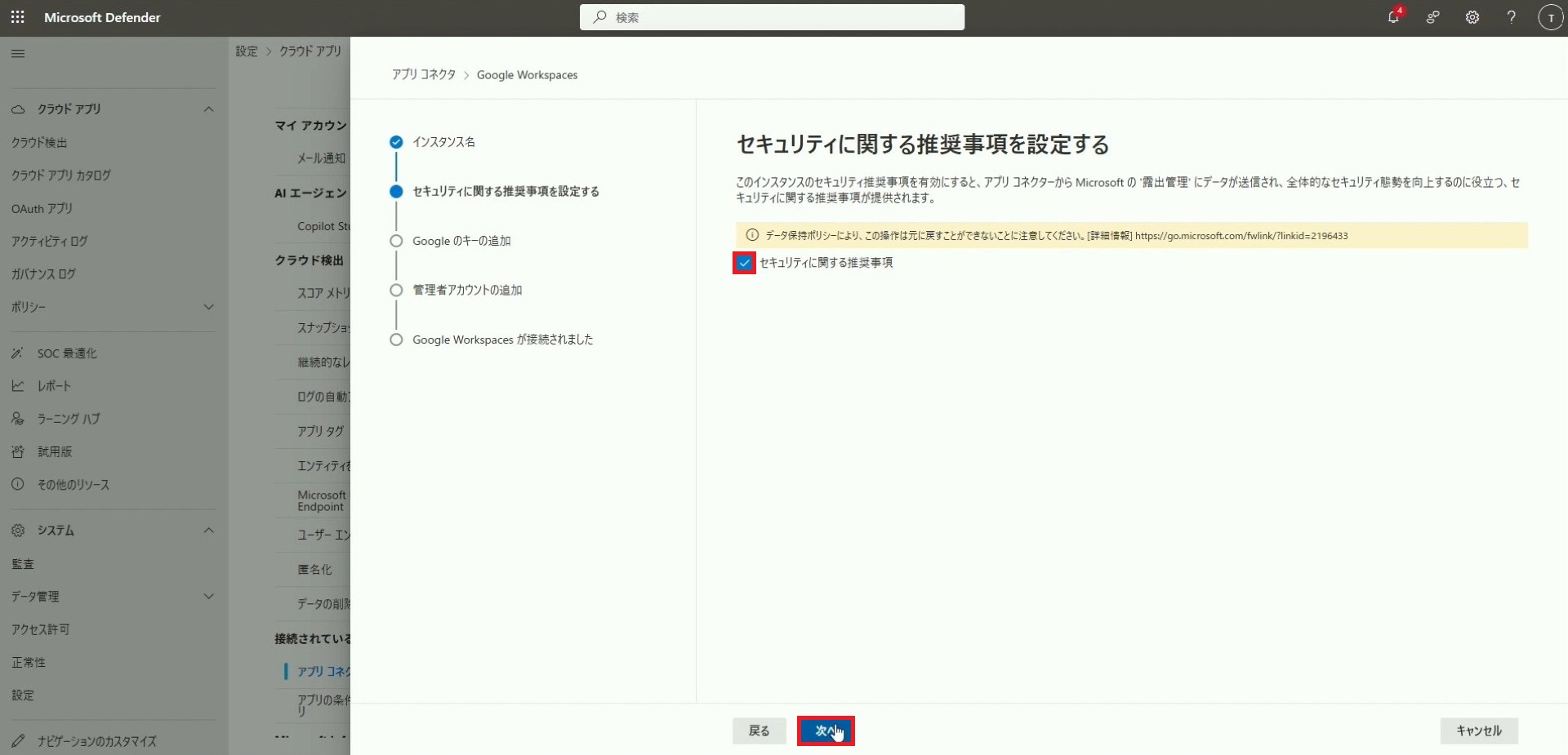This screenshot has height=755, width=1568.
Task: Expand the ポリシー submenu chevron
Action: point(208,307)
